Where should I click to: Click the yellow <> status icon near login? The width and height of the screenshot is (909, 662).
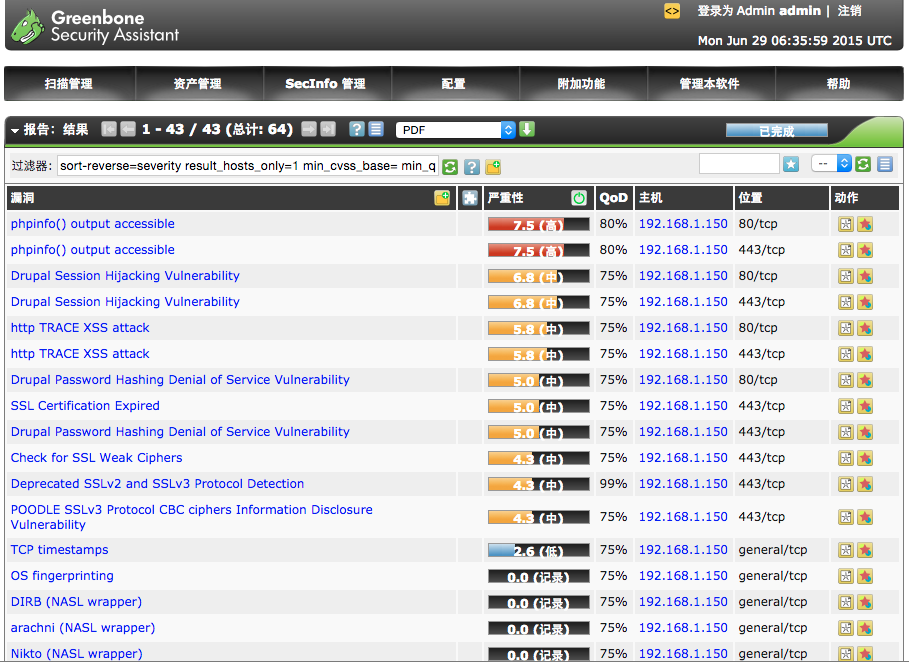coord(672,11)
